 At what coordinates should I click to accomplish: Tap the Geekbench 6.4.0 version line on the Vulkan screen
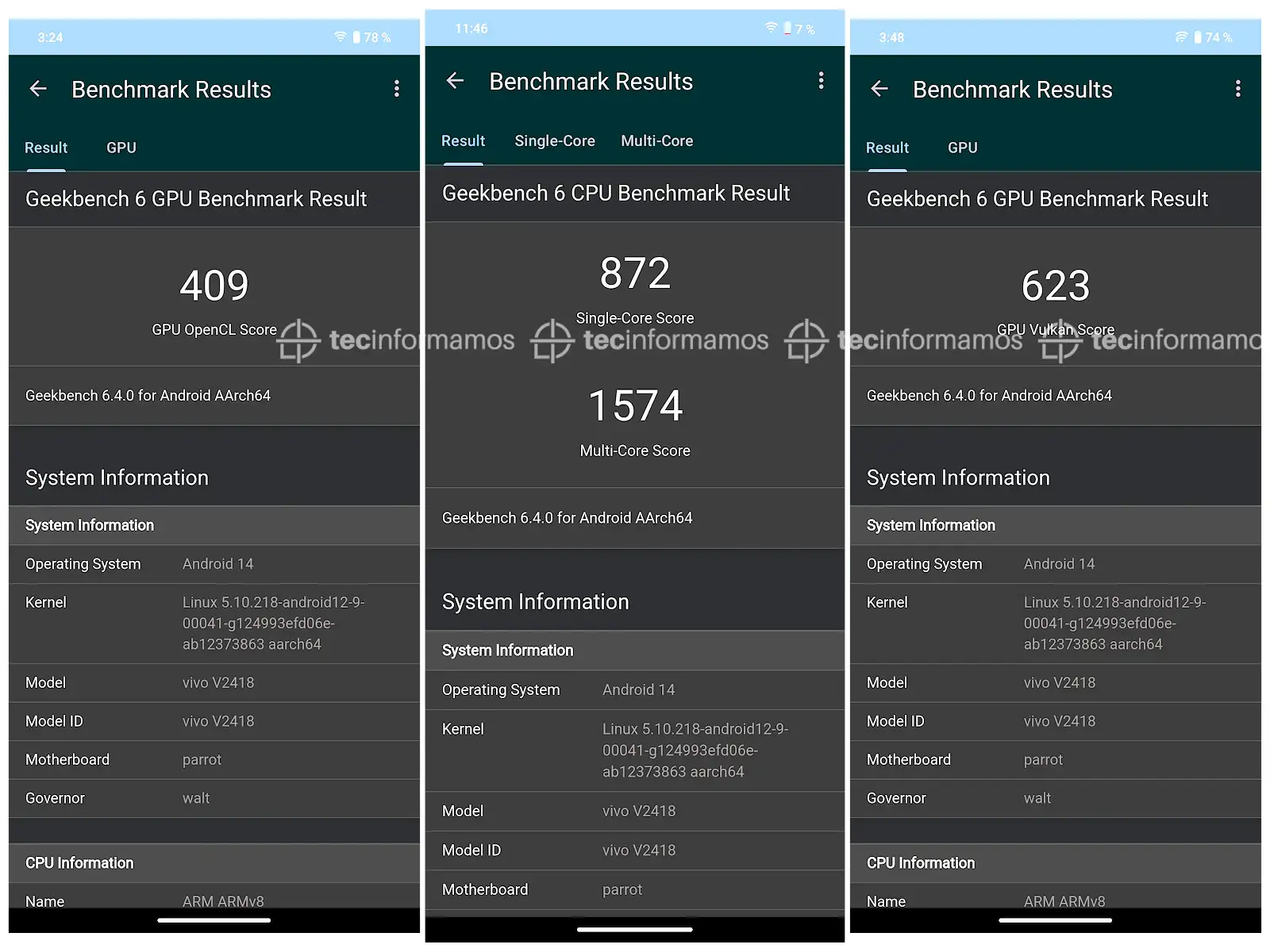[989, 395]
